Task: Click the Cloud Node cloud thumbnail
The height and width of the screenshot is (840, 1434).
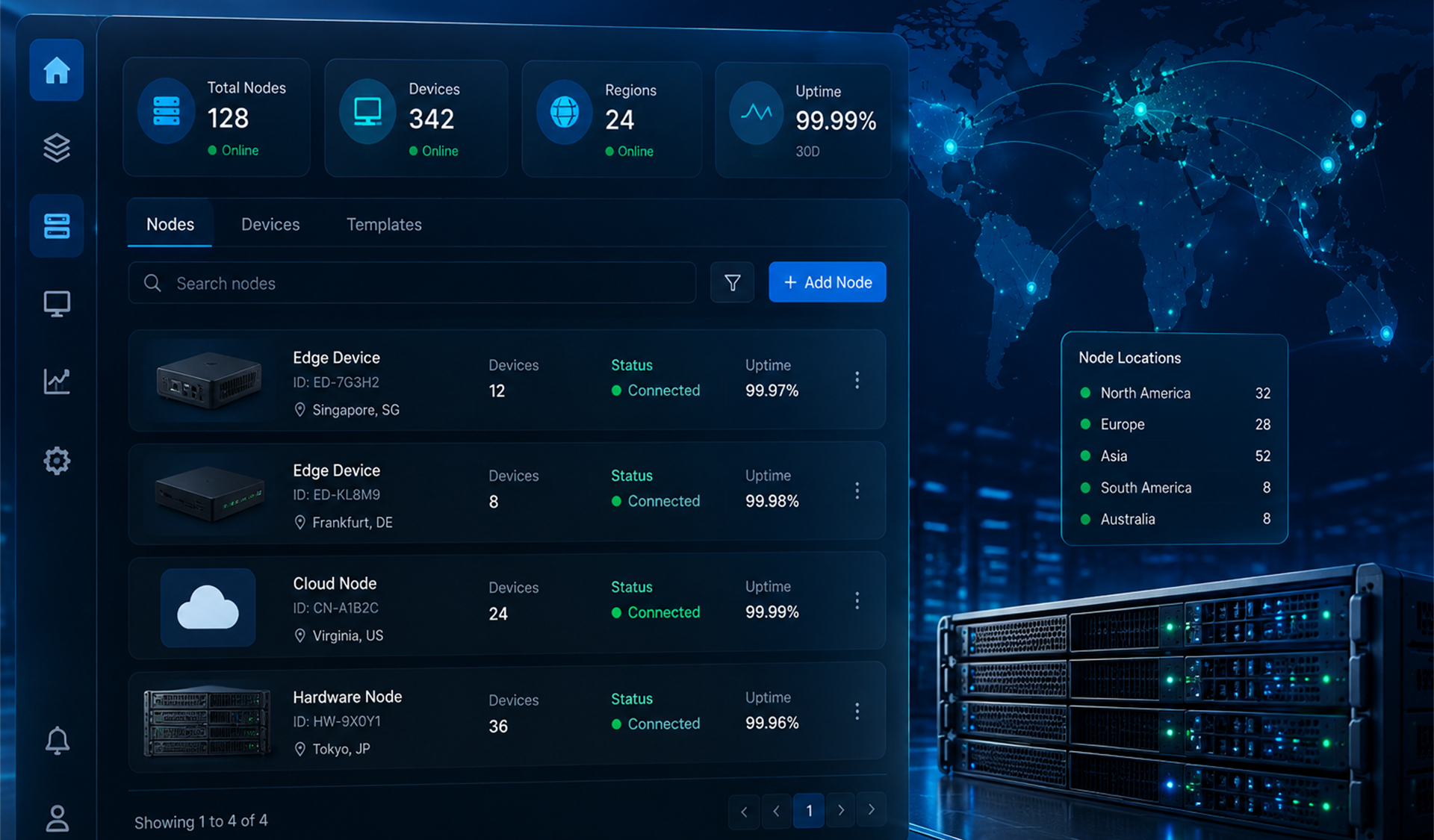Action: [208, 607]
